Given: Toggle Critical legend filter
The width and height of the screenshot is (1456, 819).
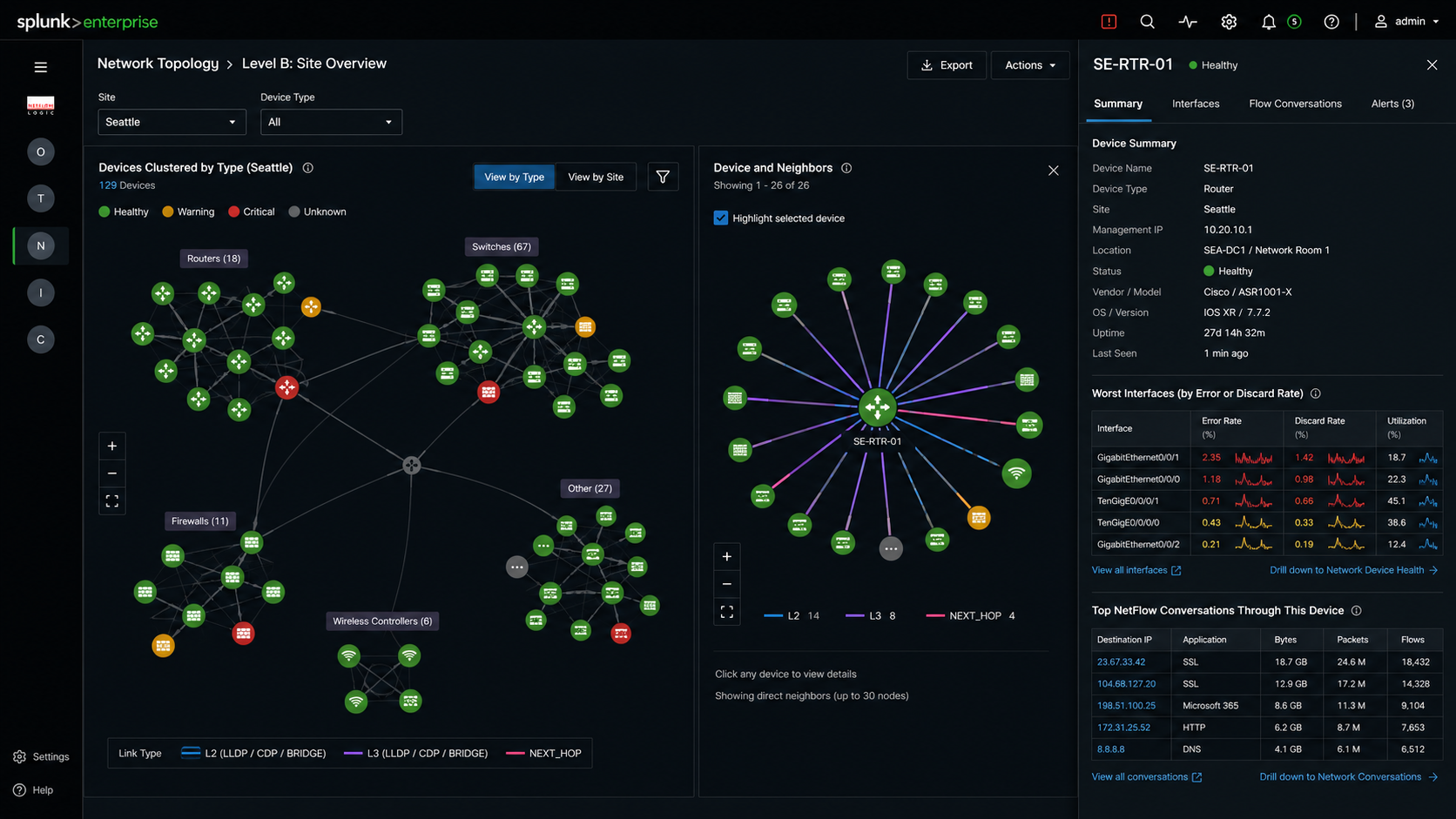Looking at the screenshot, I should point(252,211).
